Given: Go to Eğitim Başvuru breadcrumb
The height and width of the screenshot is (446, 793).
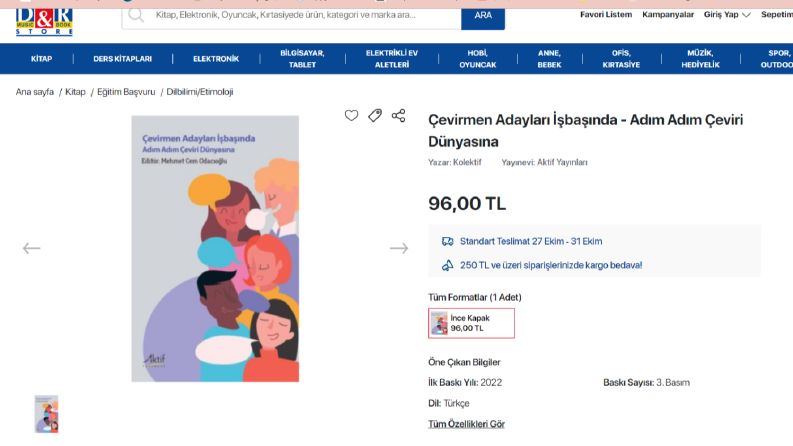Looking at the screenshot, I should (x=126, y=92).
